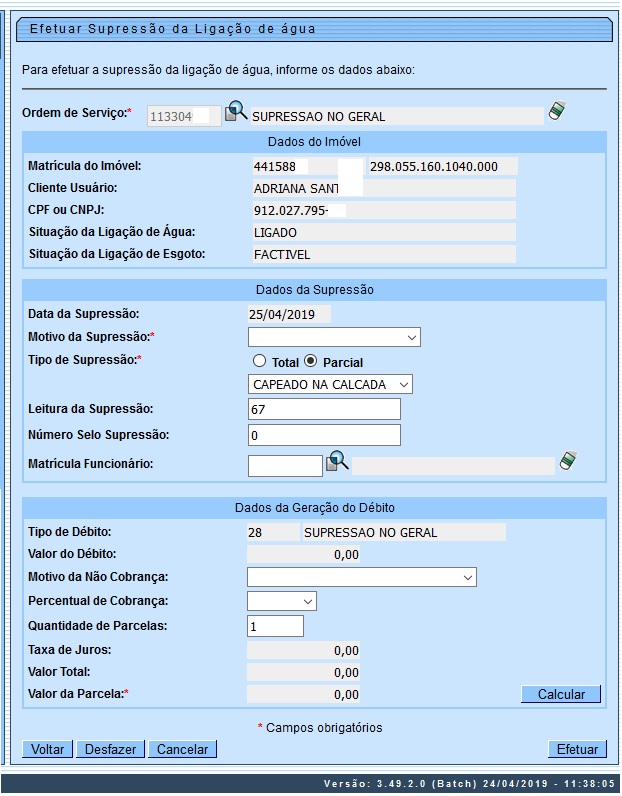This screenshot has width=622, height=796.
Task: Click the Valor da Parcela 0,00 value
Action: (x=303, y=694)
